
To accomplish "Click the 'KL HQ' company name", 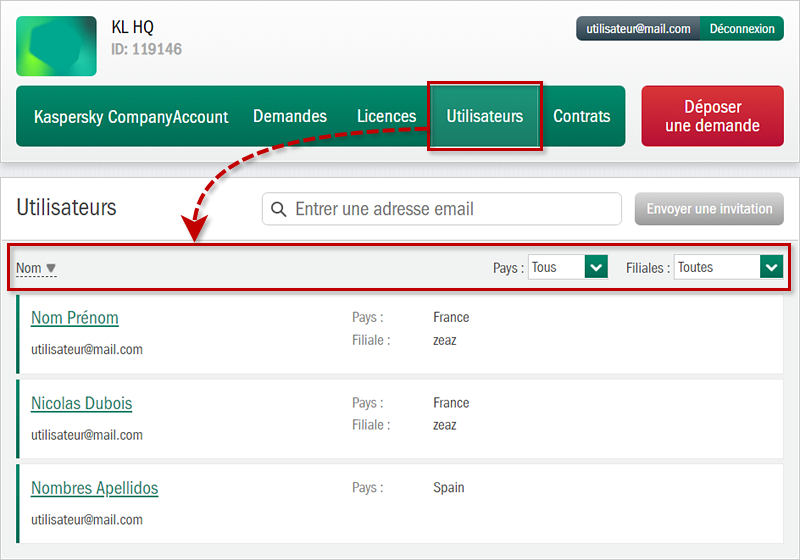I will [132, 27].
